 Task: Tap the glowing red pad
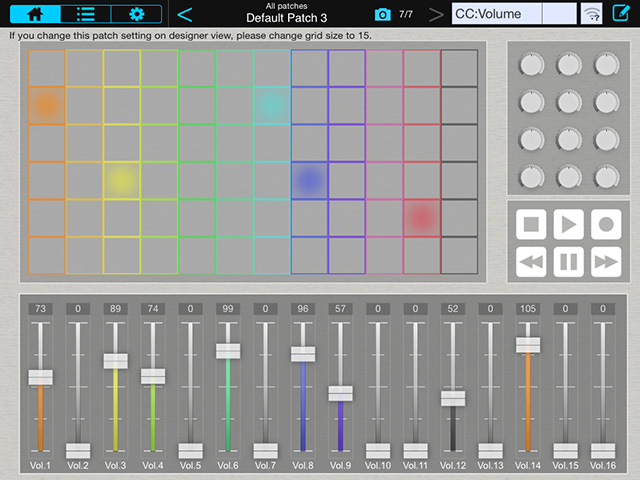[422, 218]
